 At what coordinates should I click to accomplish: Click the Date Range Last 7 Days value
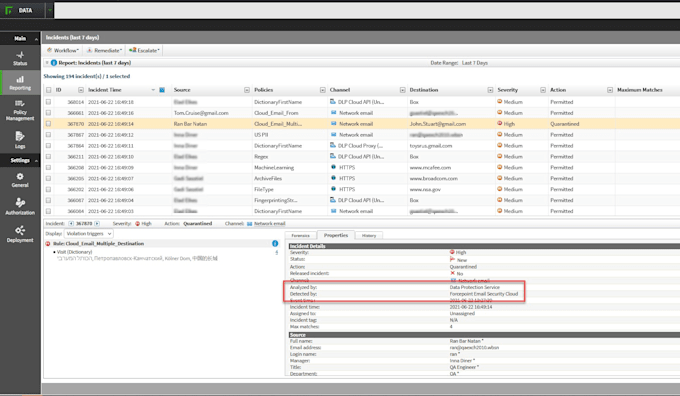475,63
